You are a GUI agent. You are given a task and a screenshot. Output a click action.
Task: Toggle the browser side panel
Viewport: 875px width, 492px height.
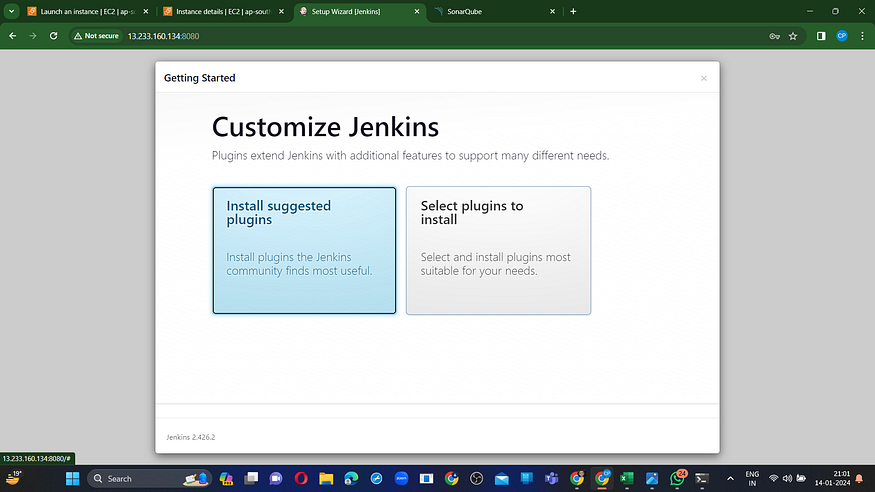pos(821,36)
